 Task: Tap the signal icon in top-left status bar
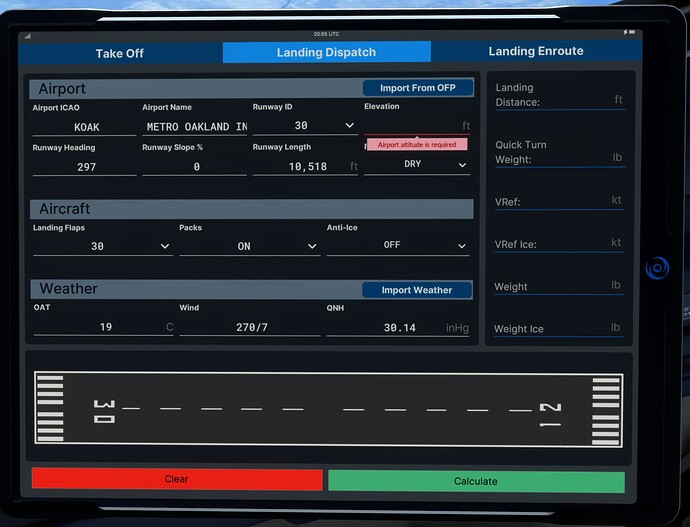click(28, 34)
